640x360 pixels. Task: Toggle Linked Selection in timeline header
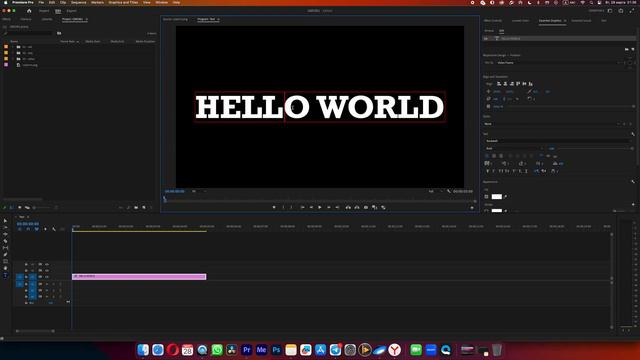pyautogui.click(x=37, y=229)
